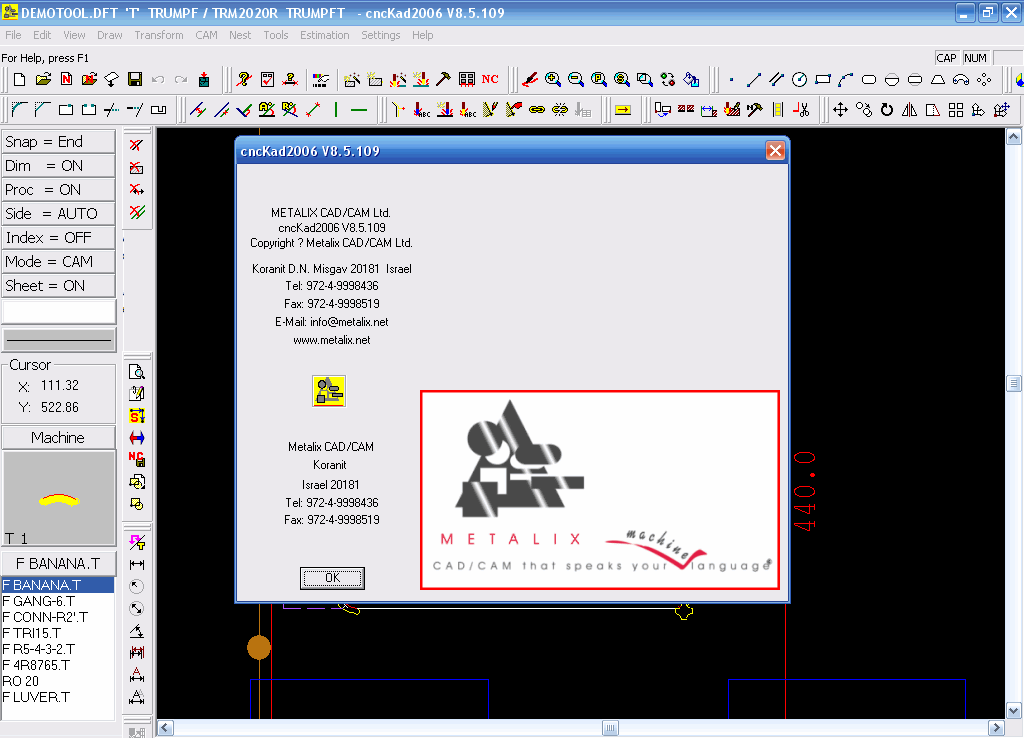Select the rectangle drawing tool
Screen dimensions: 1024x738
823,80
